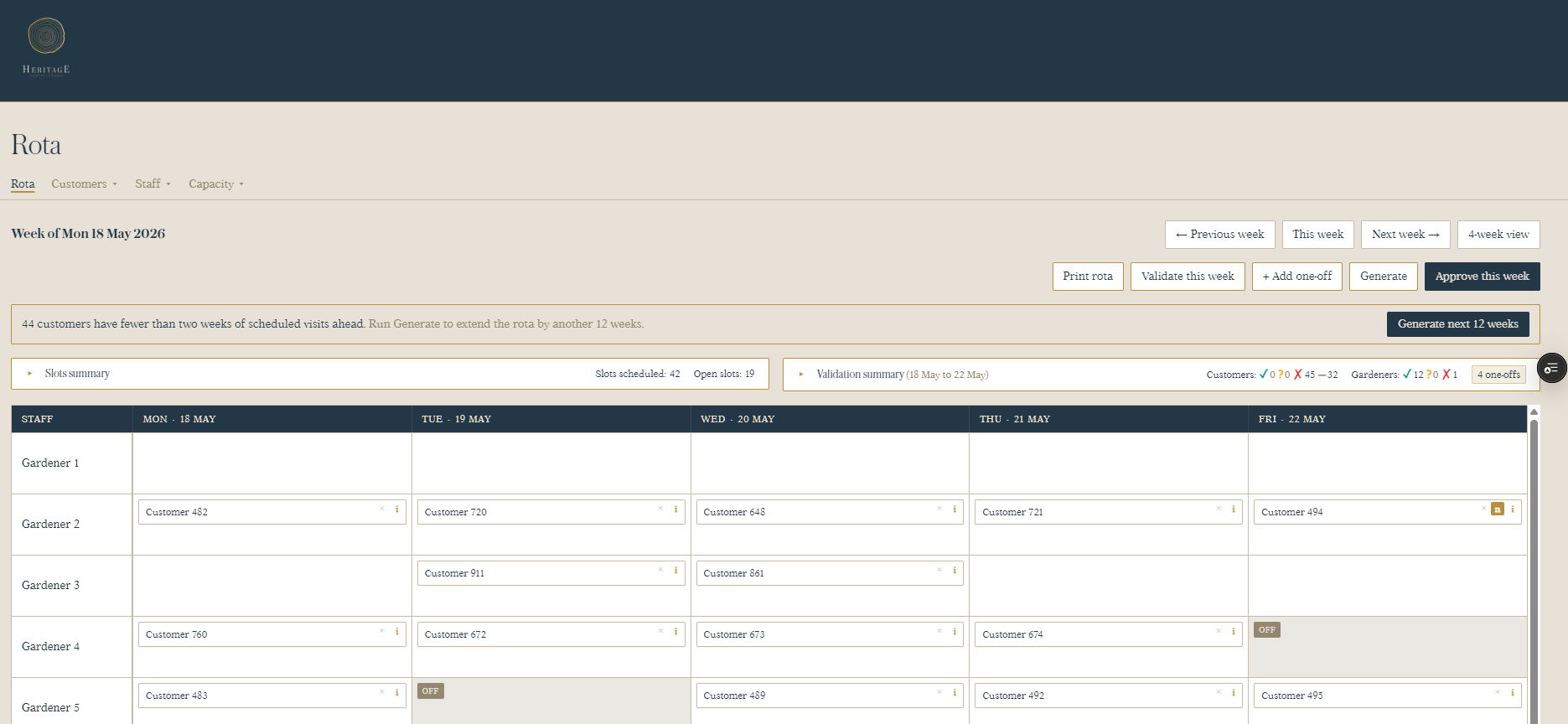Switch to 4-week view
Image resolution: width=1568 pixels, height=724 pixels.
click(x=1498, y=235)
